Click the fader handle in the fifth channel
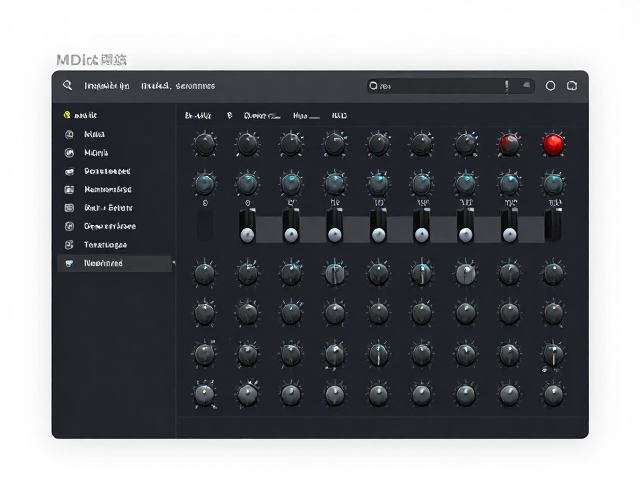This screenshot has height=480, width=640. (378, 235)
